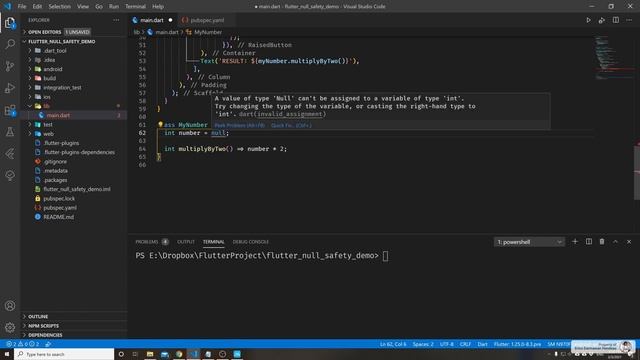
Task: Click the CRLF line ending in the status bar
Action: click(465, 344)
